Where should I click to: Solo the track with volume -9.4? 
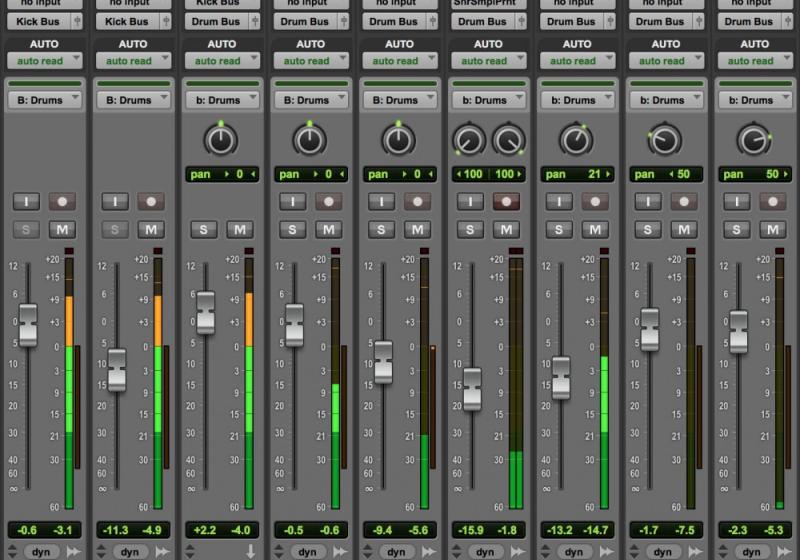pos(381,230)
